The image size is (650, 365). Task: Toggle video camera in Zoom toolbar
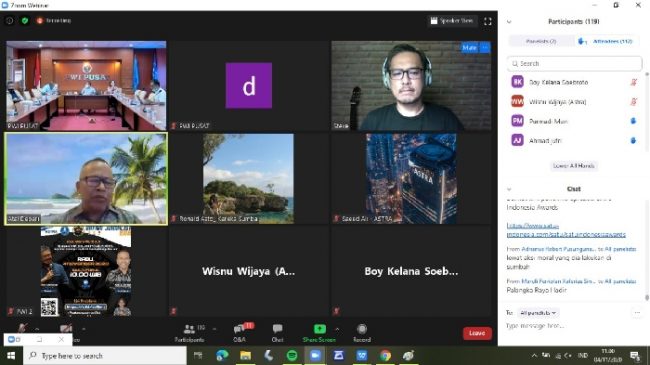click(65, 329)
